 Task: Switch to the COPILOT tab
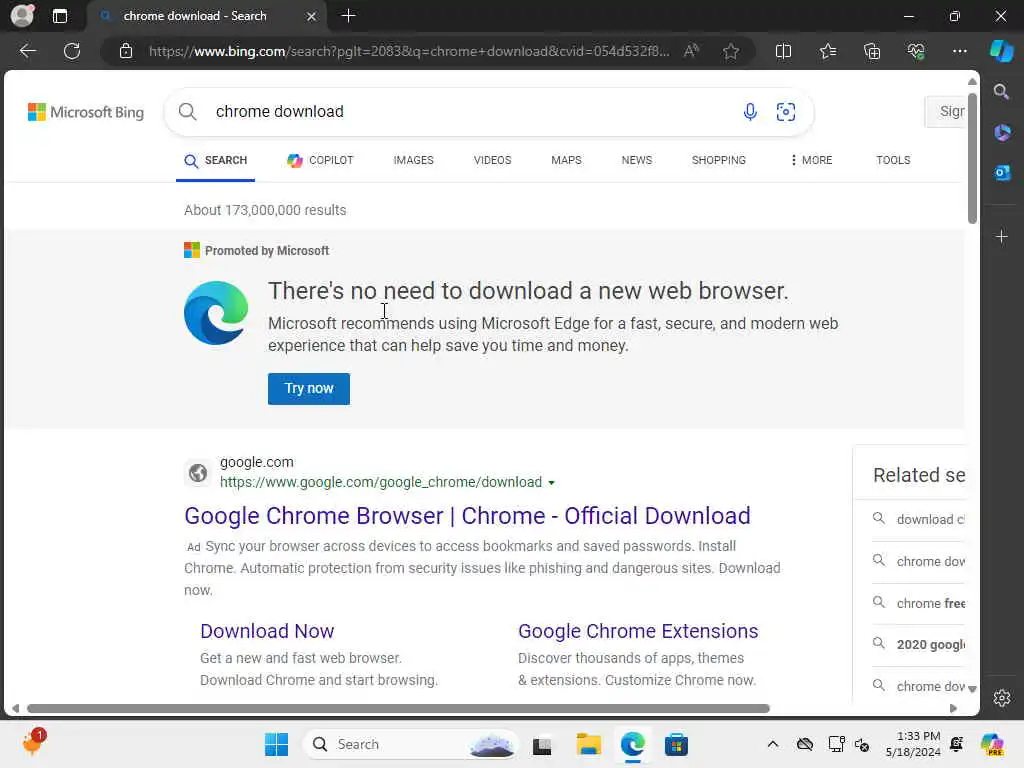click(320, 161)
